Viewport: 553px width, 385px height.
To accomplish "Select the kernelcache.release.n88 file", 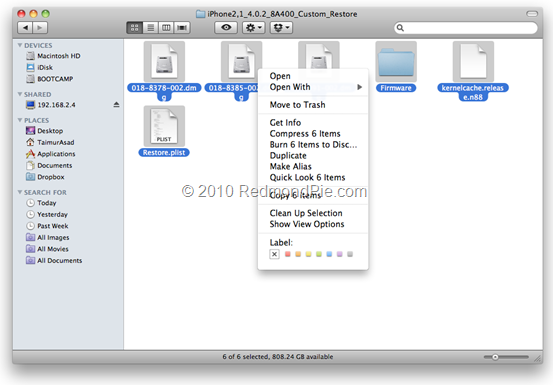I will pyautogui.click(x=473, y=62).
